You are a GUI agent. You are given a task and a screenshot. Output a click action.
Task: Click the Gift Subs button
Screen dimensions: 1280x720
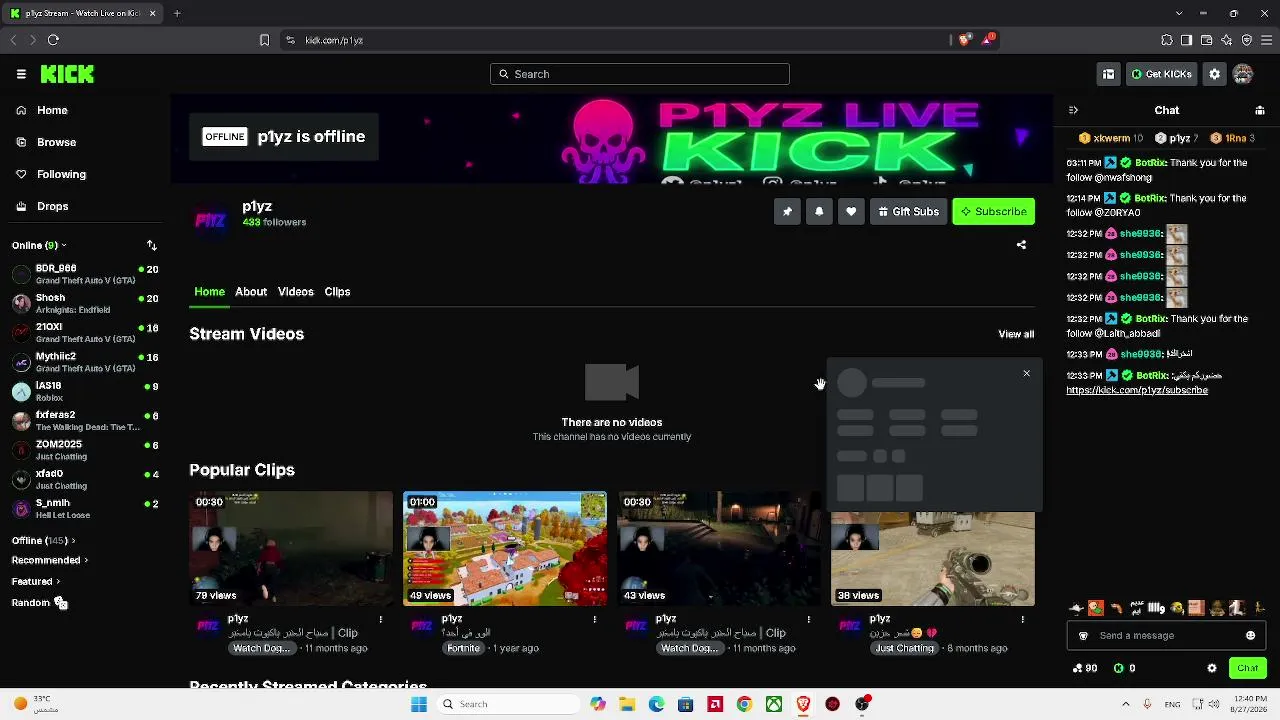click(908, 211)
